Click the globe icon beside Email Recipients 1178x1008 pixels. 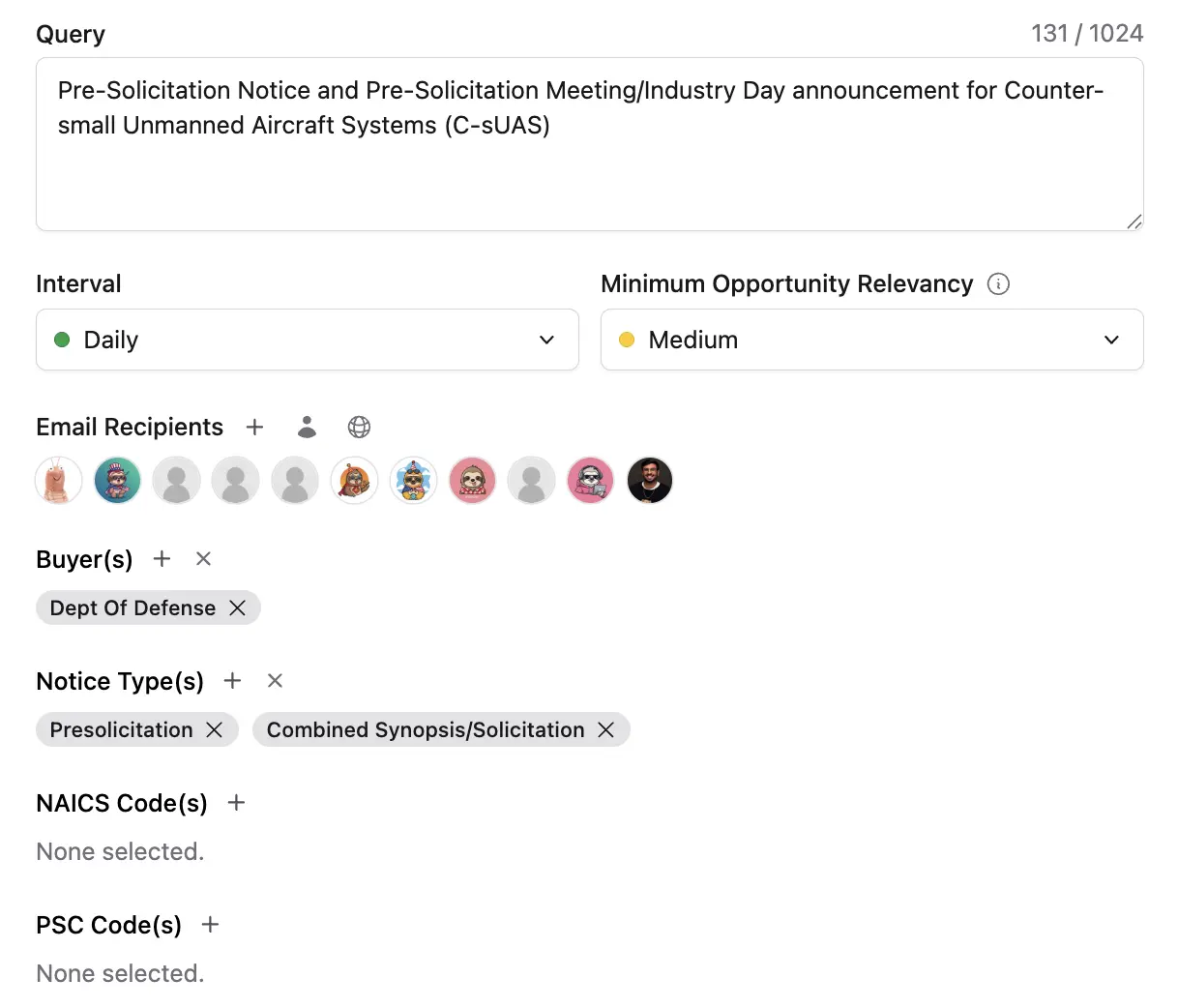tap(359, 427)
